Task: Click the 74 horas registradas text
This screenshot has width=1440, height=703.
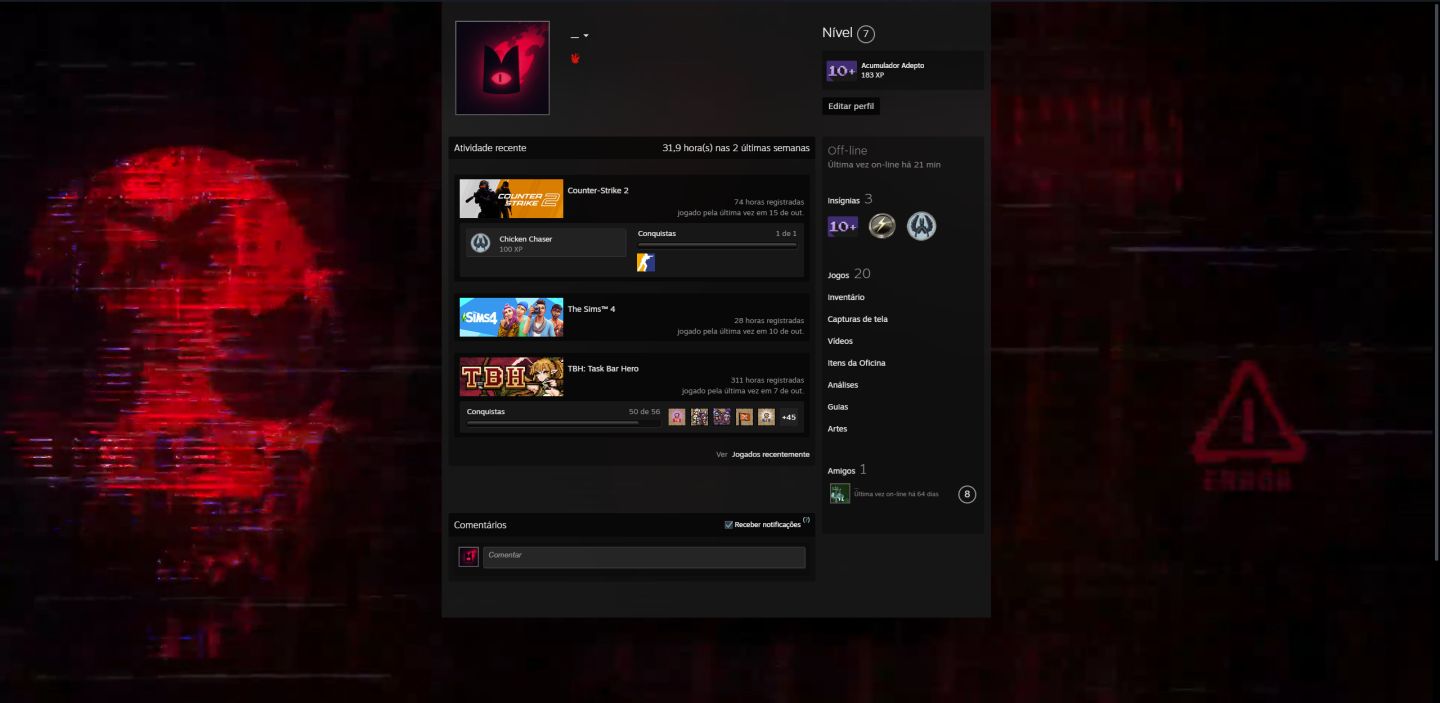Action: [x=769, y=202]
